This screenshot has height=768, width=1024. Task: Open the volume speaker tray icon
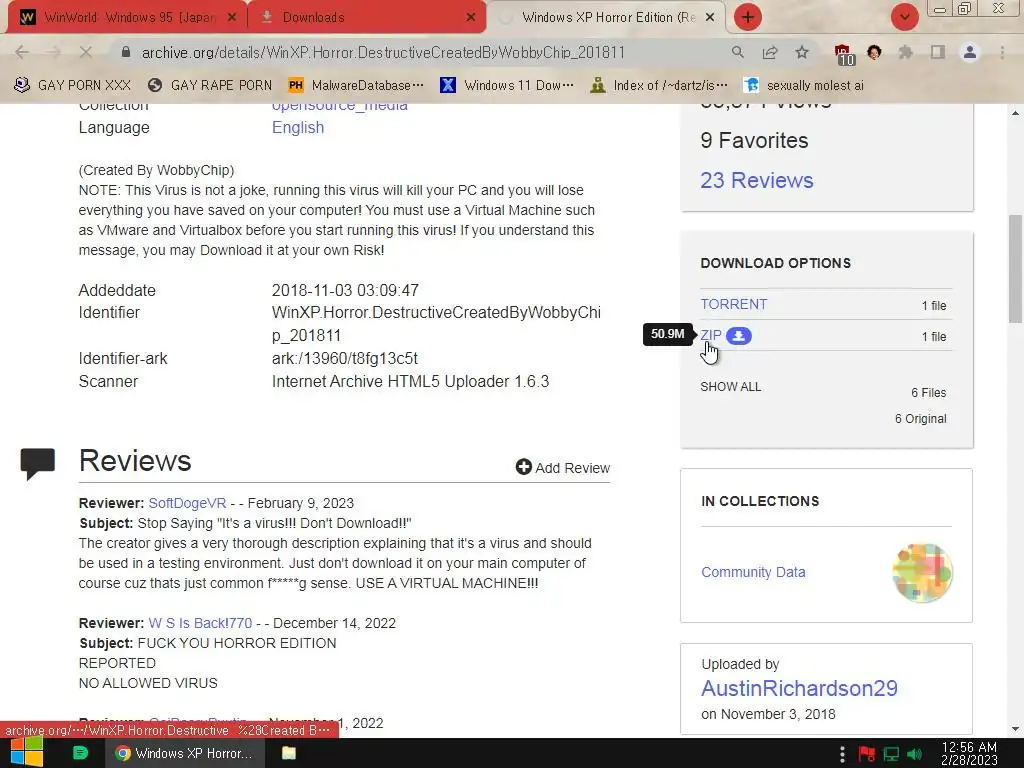915,754
